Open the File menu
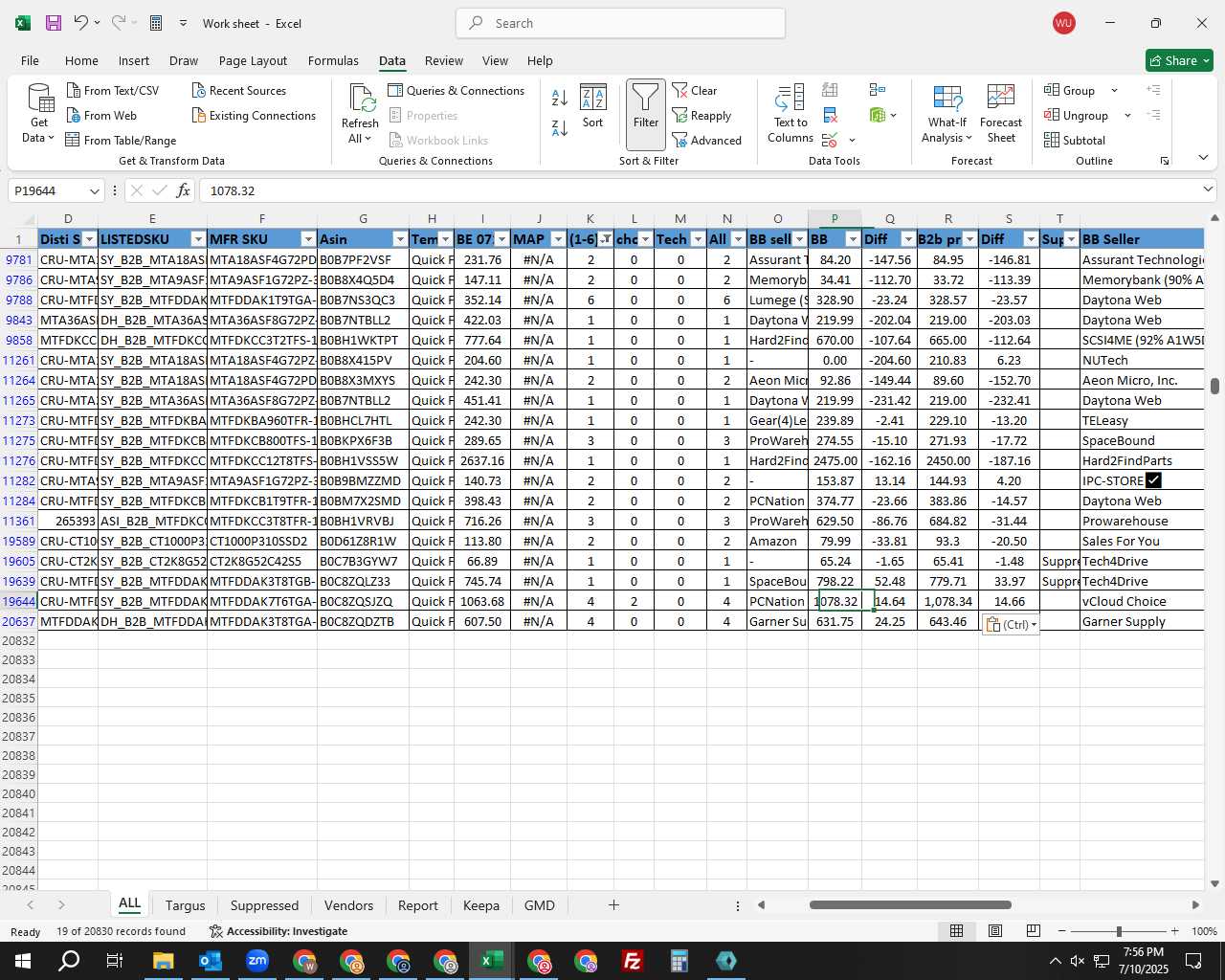The width and height of the screenshot is (1225, 980). (31, 60)
